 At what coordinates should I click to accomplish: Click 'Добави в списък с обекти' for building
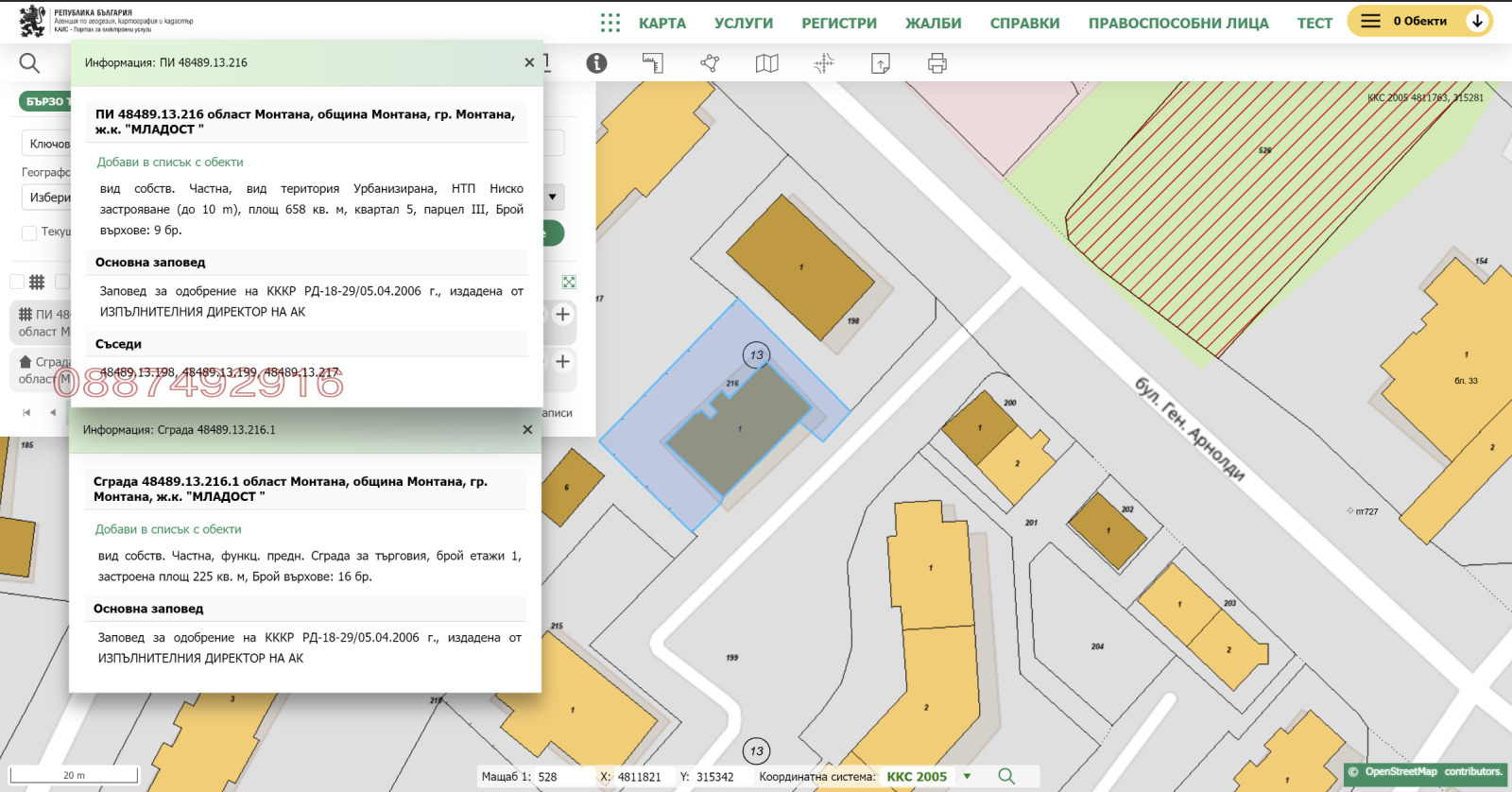coord(168,529)
